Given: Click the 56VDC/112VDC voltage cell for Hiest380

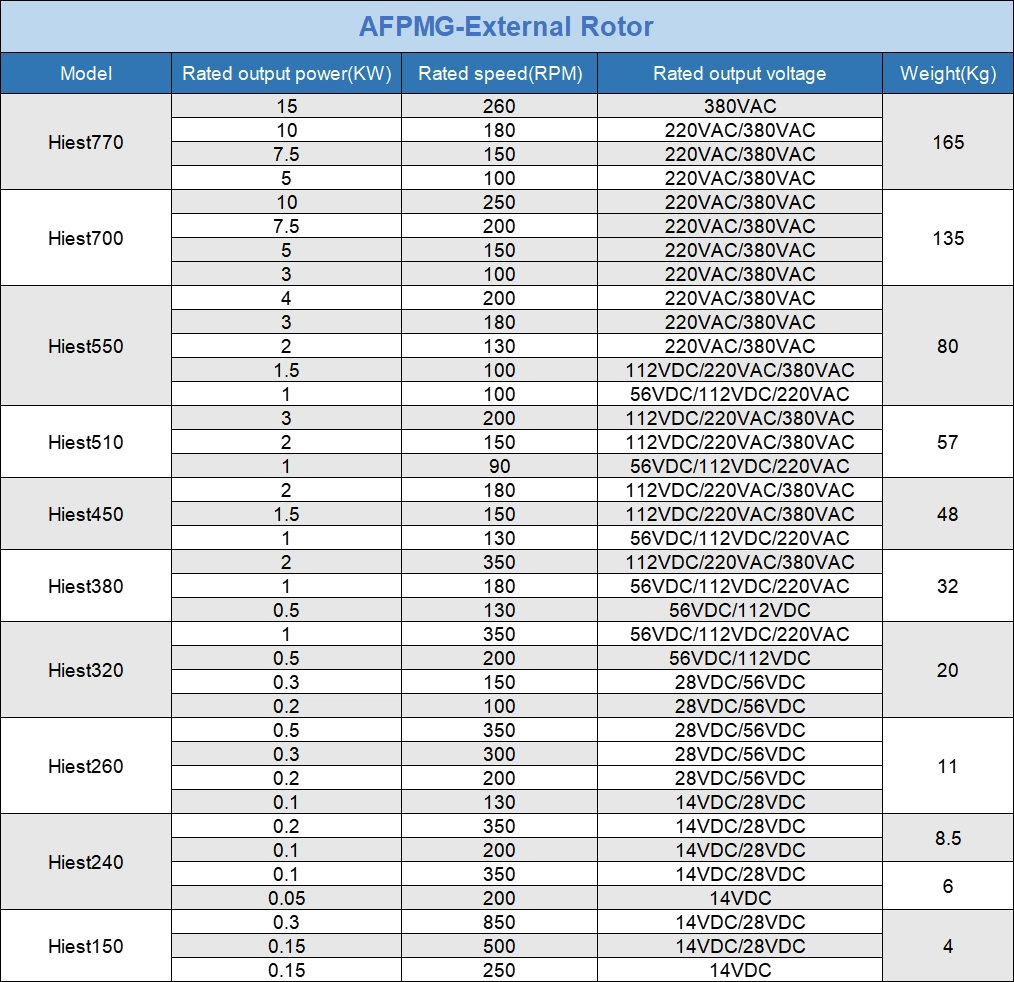Looking at the screenshot, I should [x=738, y=609].
